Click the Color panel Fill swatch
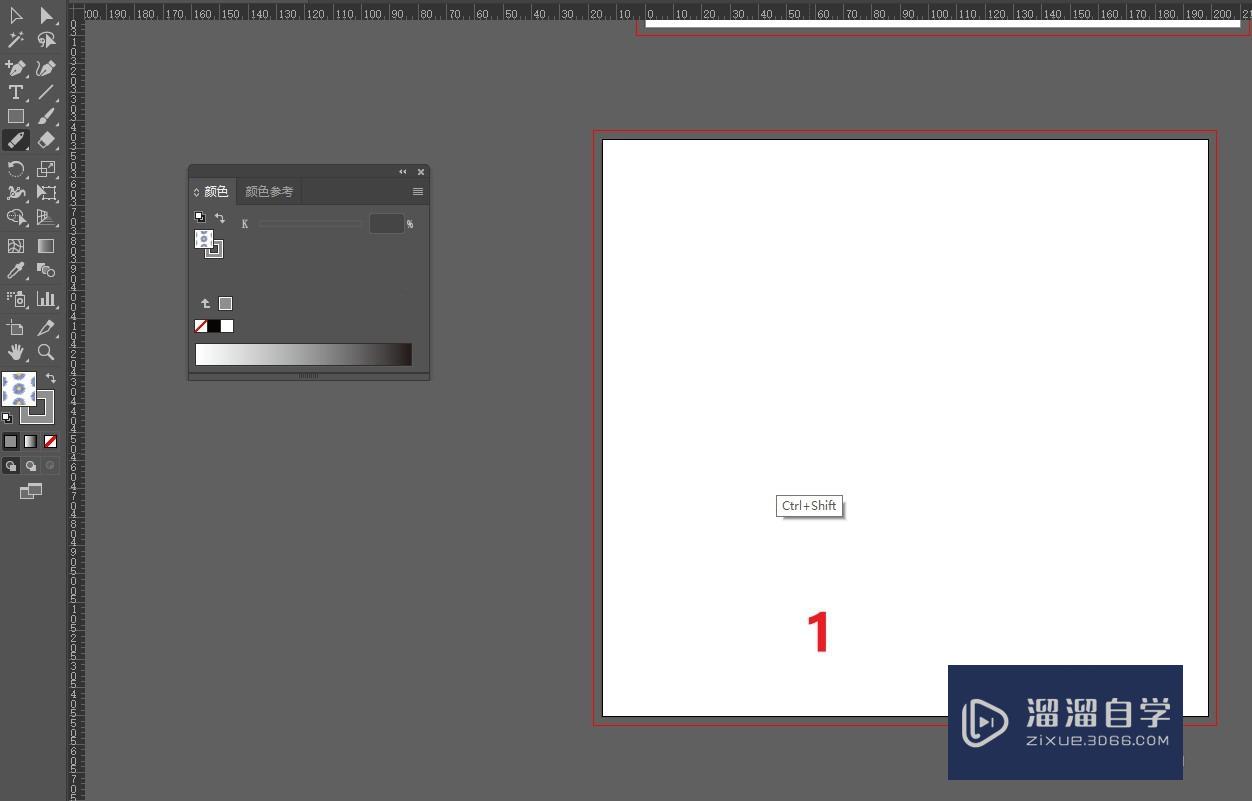Screen dimensions: 1252x801 click(x=204, y=239)
